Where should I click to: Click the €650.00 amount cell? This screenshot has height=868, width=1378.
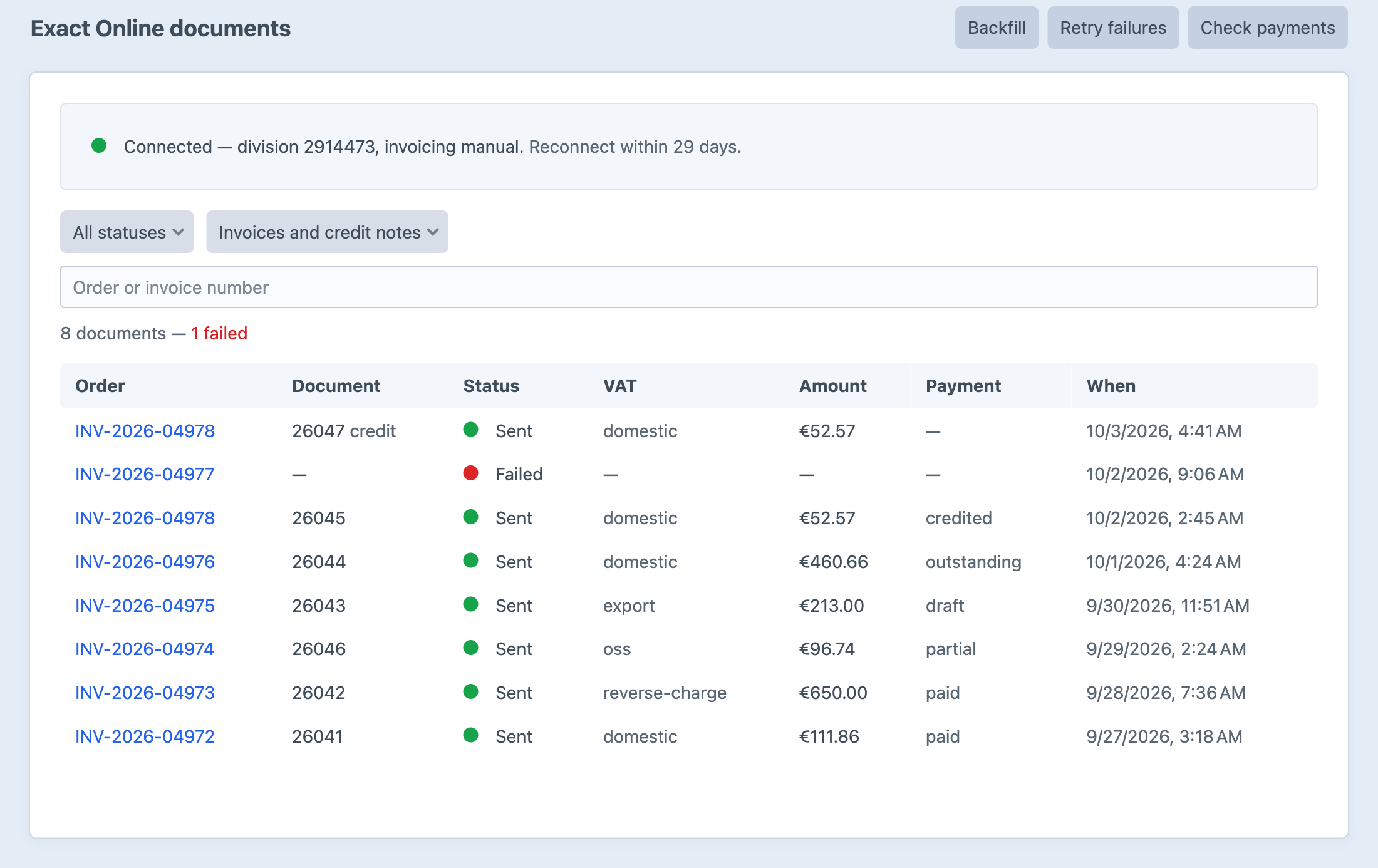click(x=833, y=693)
